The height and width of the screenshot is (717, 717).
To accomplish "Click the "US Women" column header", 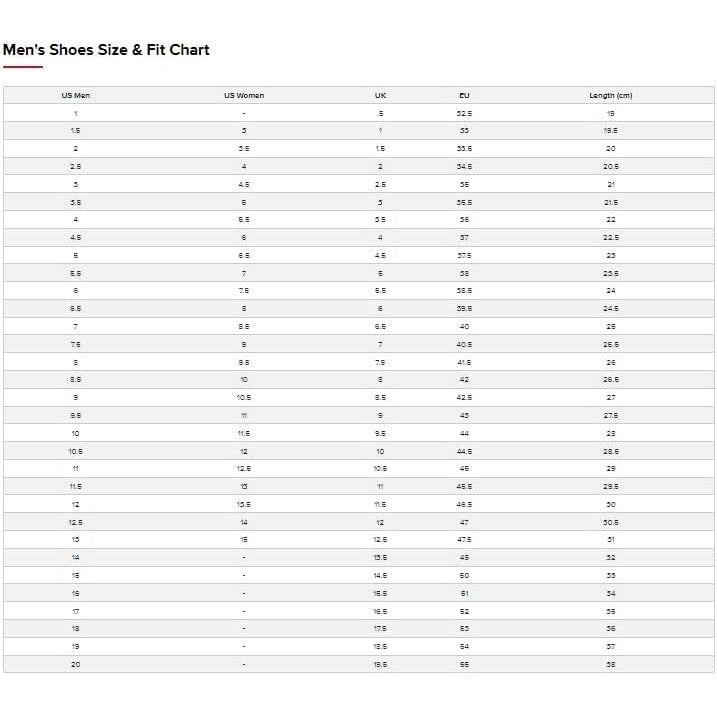I will coord(244,95).
